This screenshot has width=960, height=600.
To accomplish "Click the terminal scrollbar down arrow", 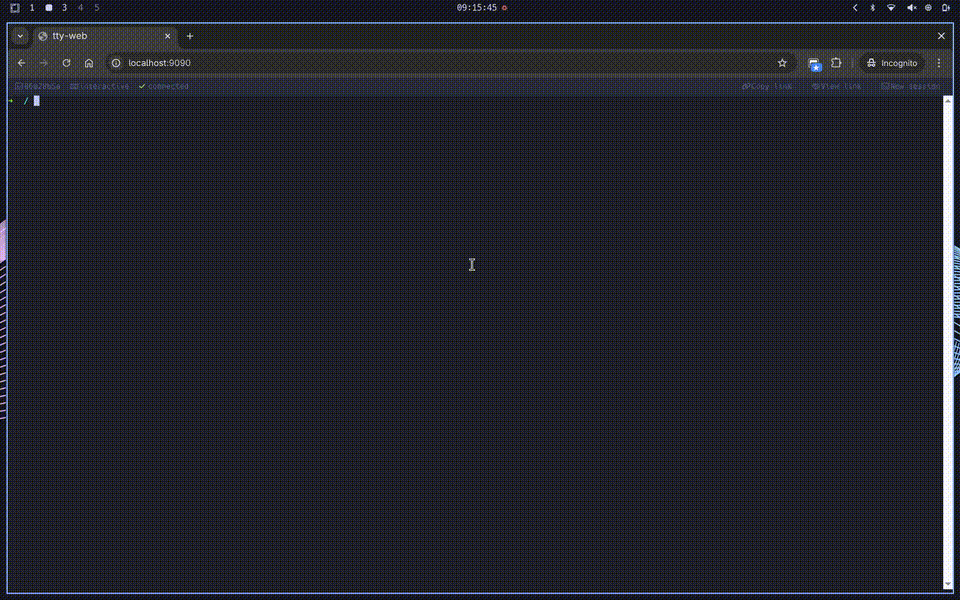I will (948, 584).
